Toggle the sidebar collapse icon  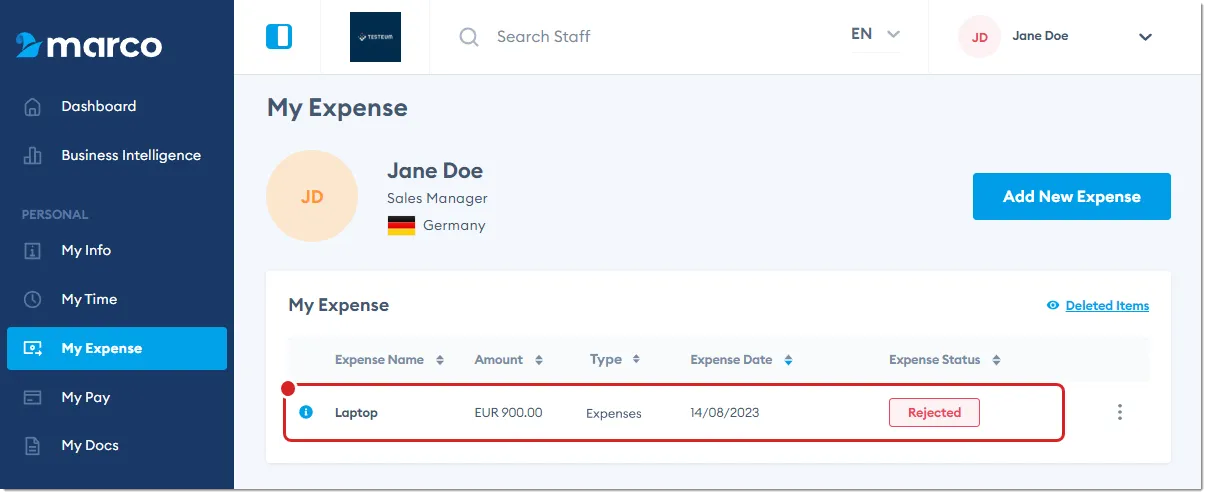pos(279,37)
